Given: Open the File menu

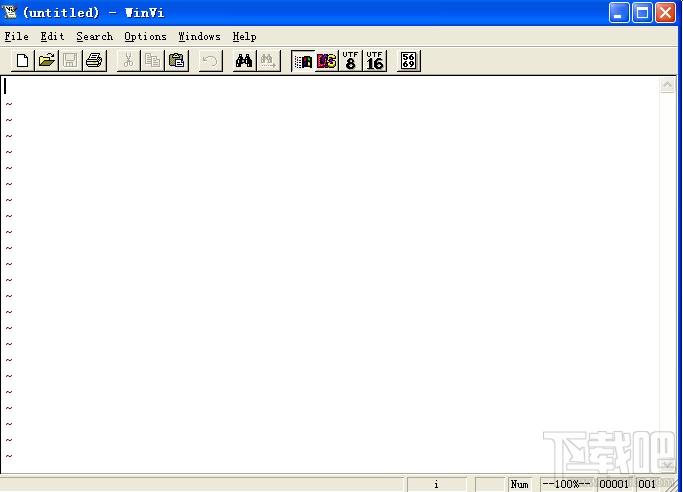Looking at the screenshot, I should (17, 37).
